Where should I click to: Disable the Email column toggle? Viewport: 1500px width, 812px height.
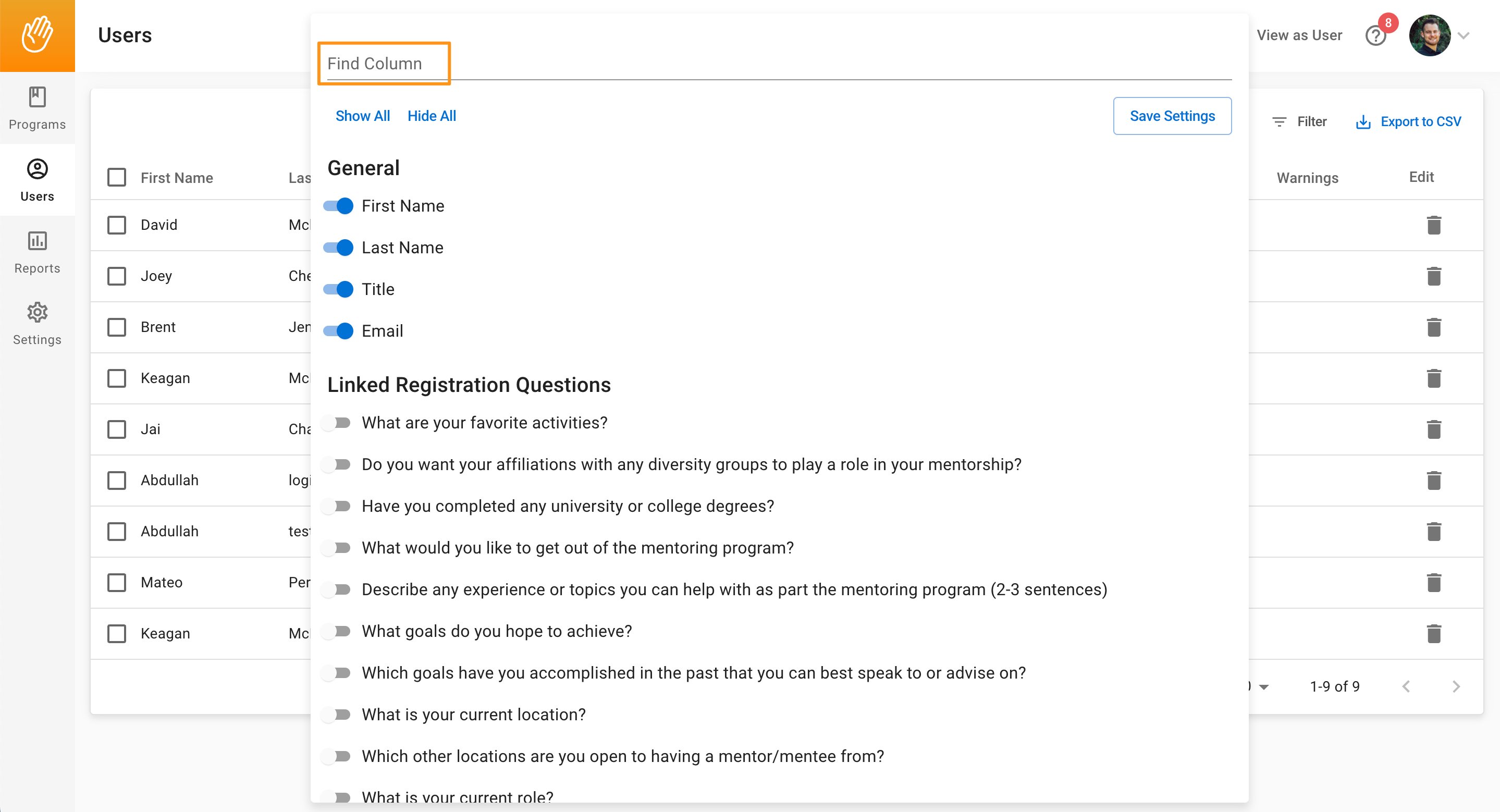[x=338, y=331]
